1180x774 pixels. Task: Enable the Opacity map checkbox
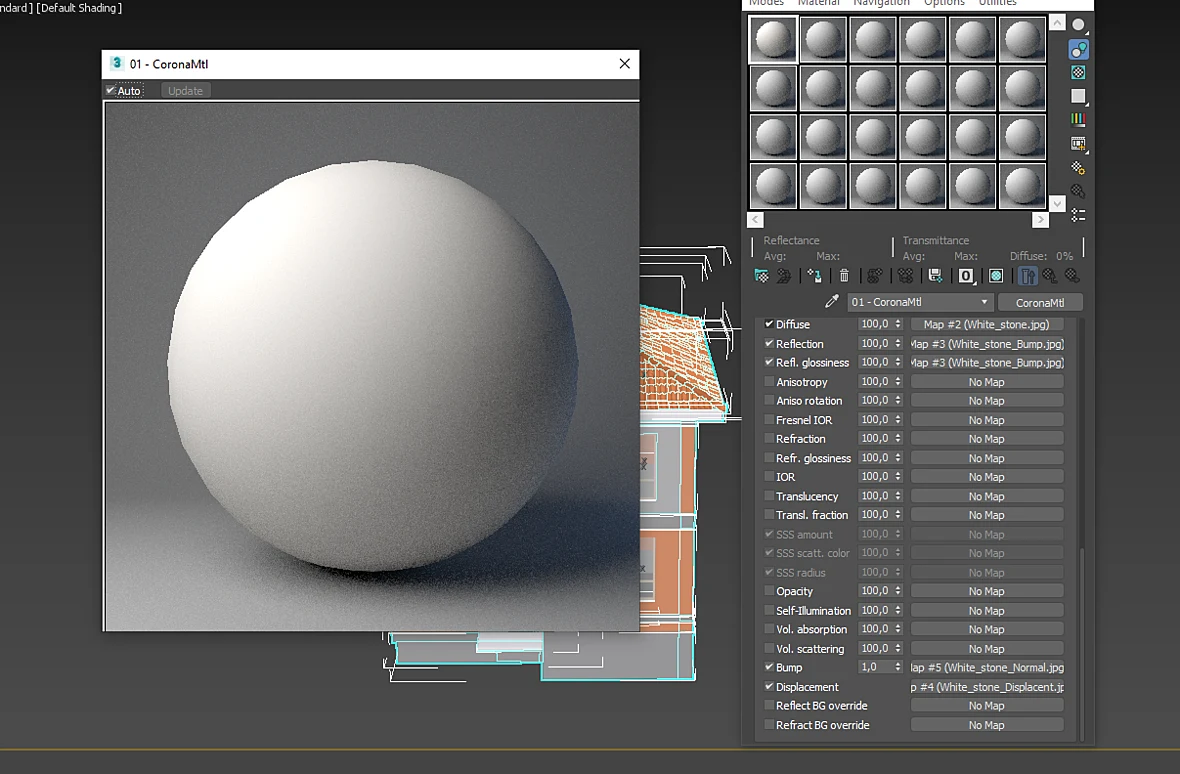tap(769, 590)
